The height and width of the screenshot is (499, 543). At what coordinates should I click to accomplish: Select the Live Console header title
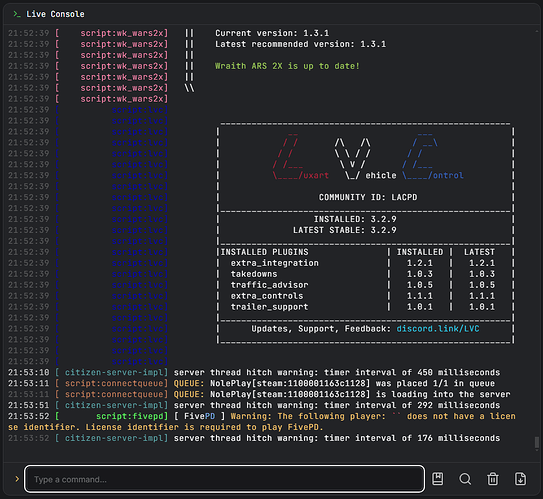pos(55,14)
